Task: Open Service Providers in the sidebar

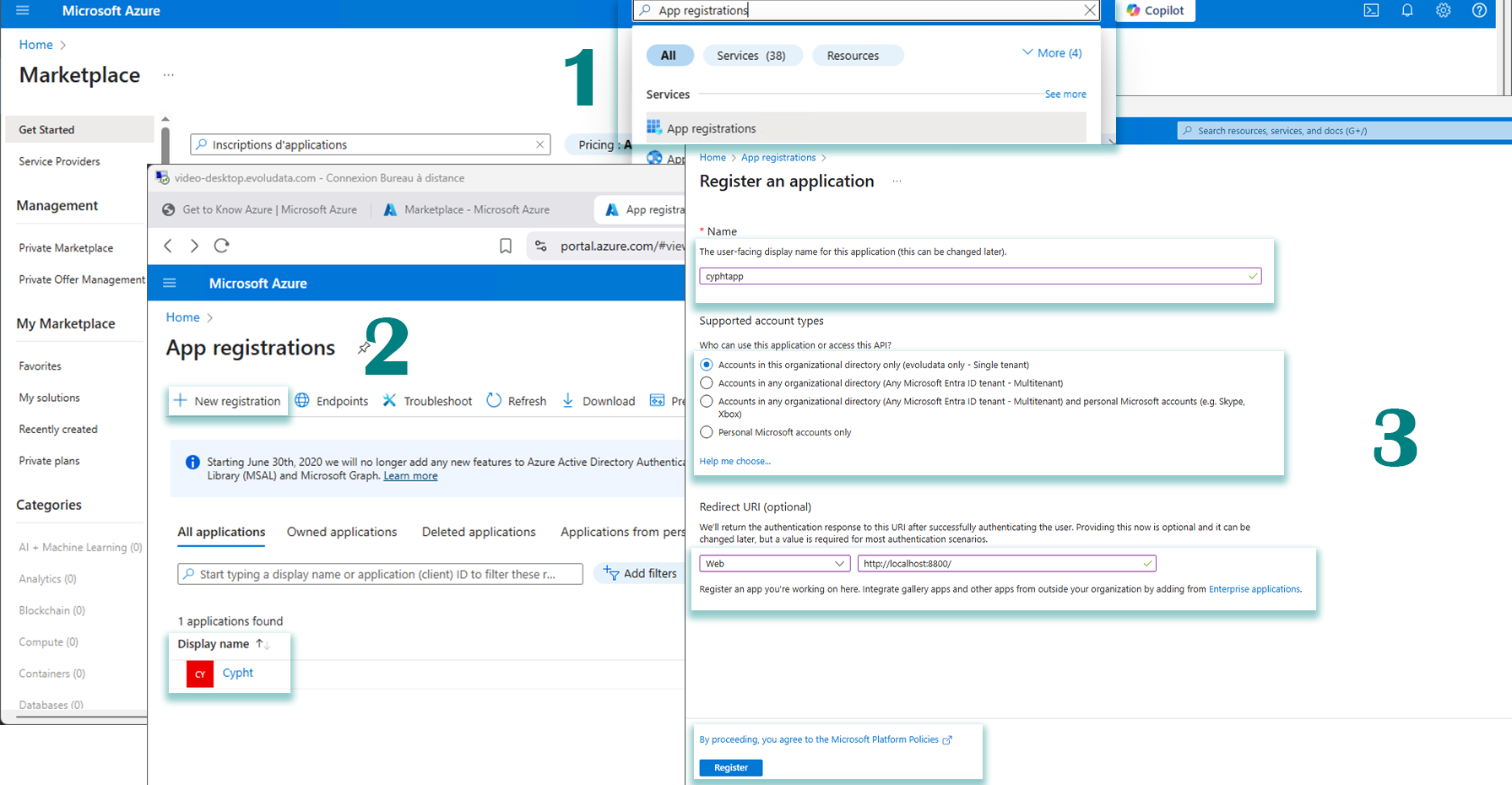Action: [x=59, y=161]
